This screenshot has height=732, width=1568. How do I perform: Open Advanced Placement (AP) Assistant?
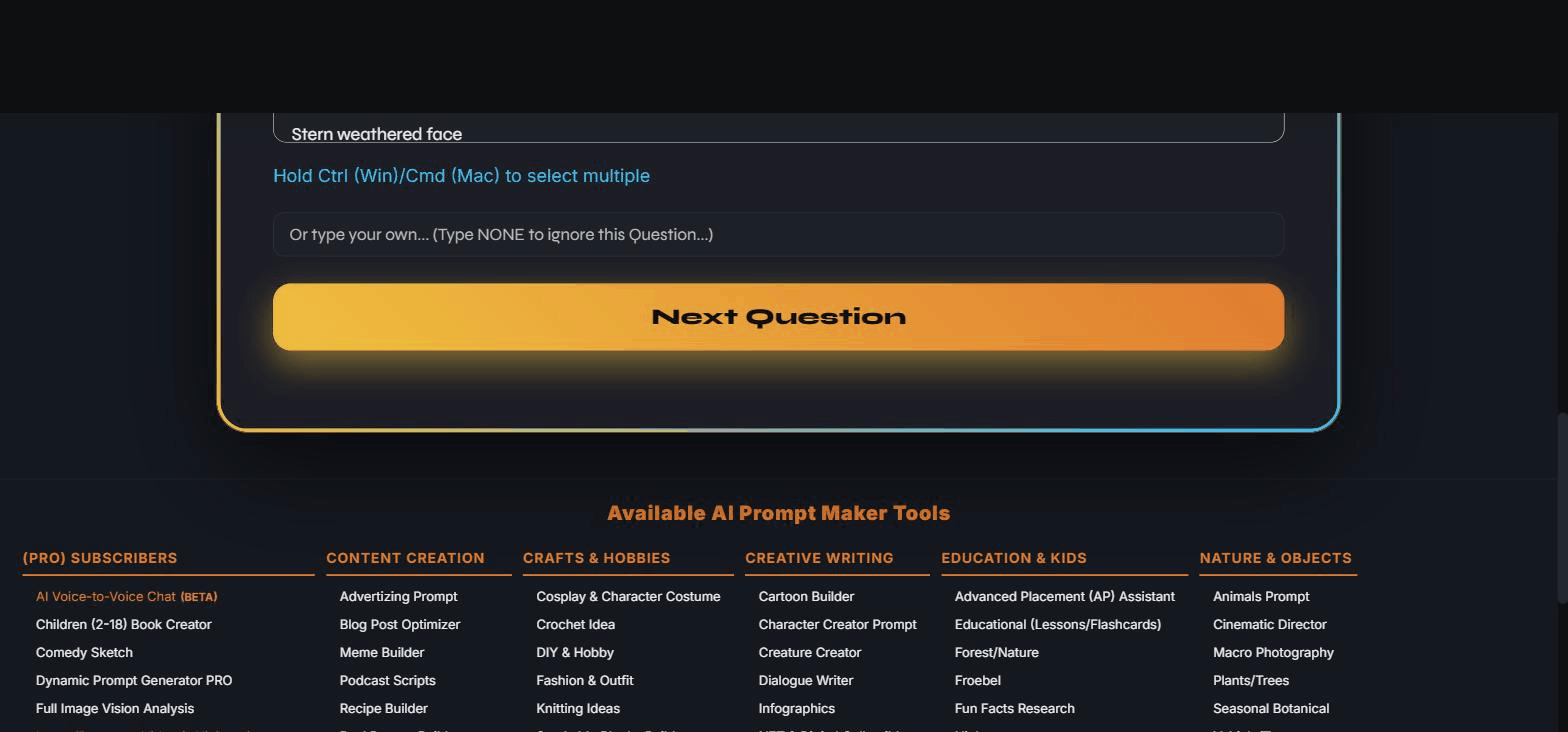[x=1065, y=596]
